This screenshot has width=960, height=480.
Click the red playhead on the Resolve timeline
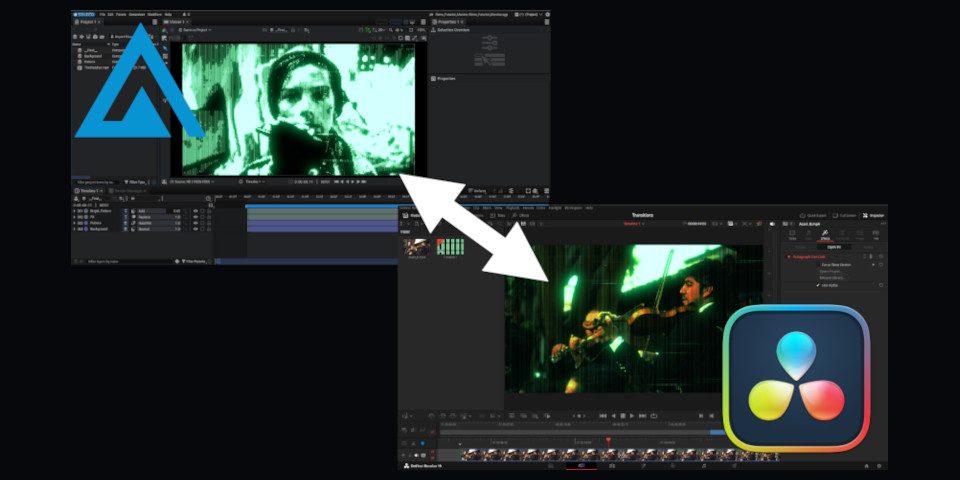(x=608, y=440)
